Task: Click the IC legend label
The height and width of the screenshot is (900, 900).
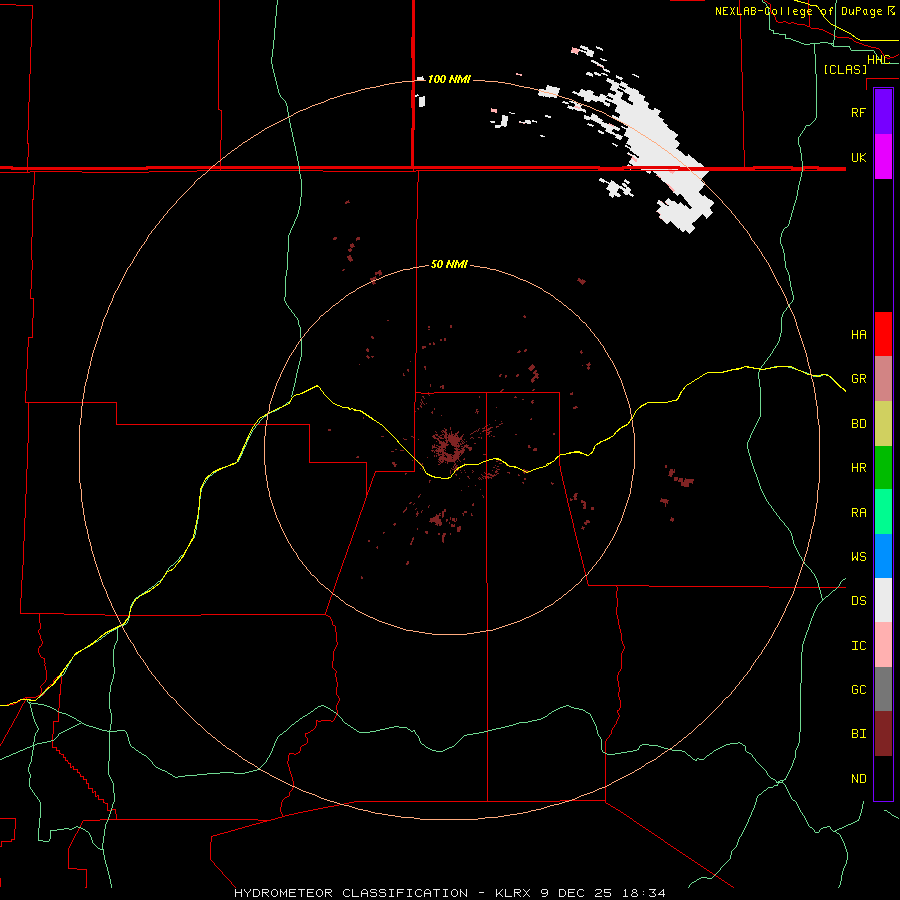Action: click(858, 646)
